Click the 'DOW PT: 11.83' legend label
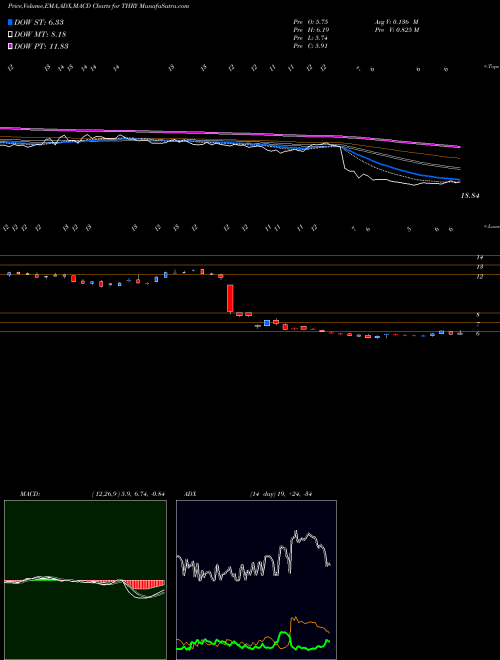 click(41, 46)
